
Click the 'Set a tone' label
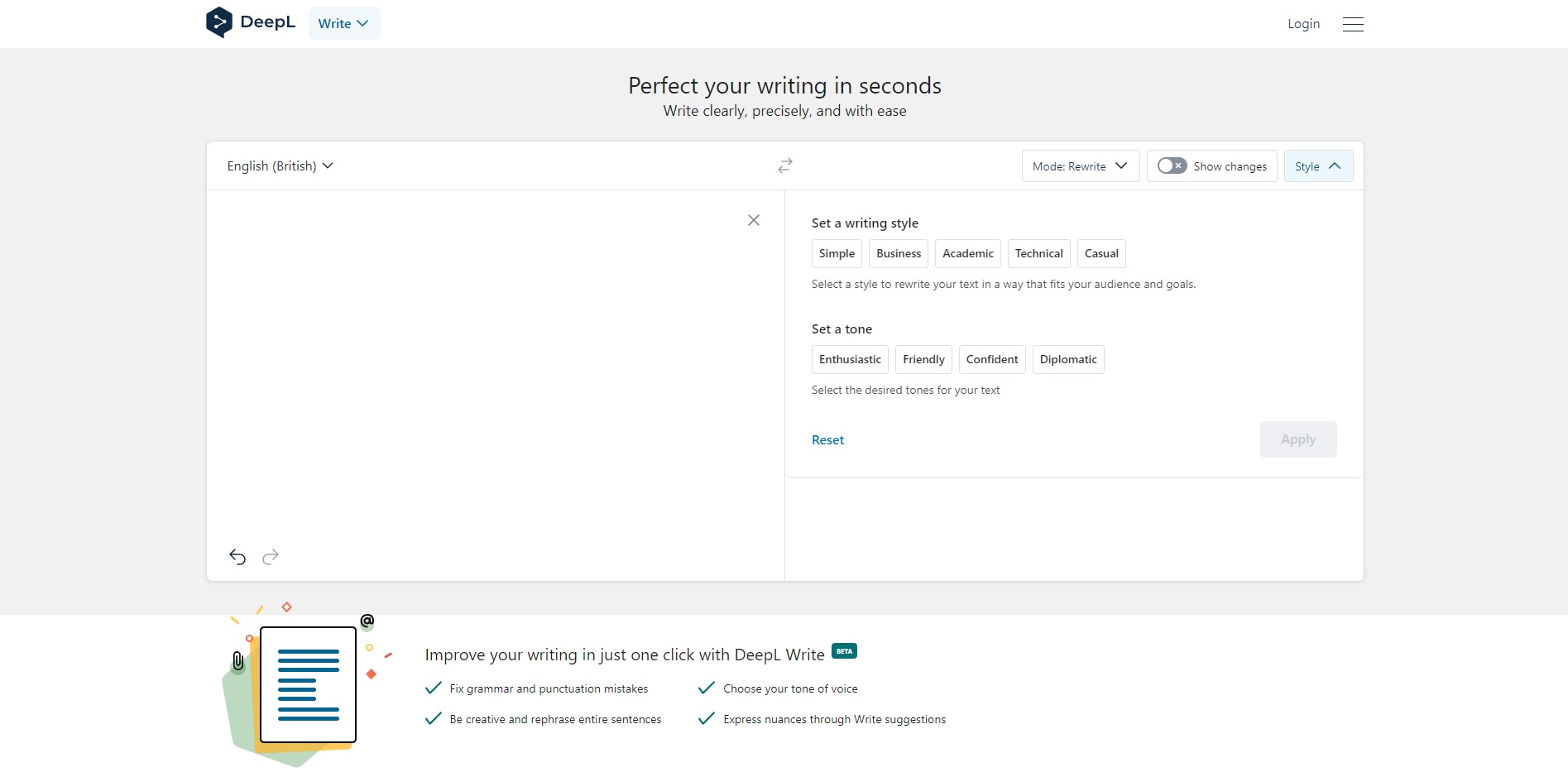pyautogui.click(x=842, y=329)
